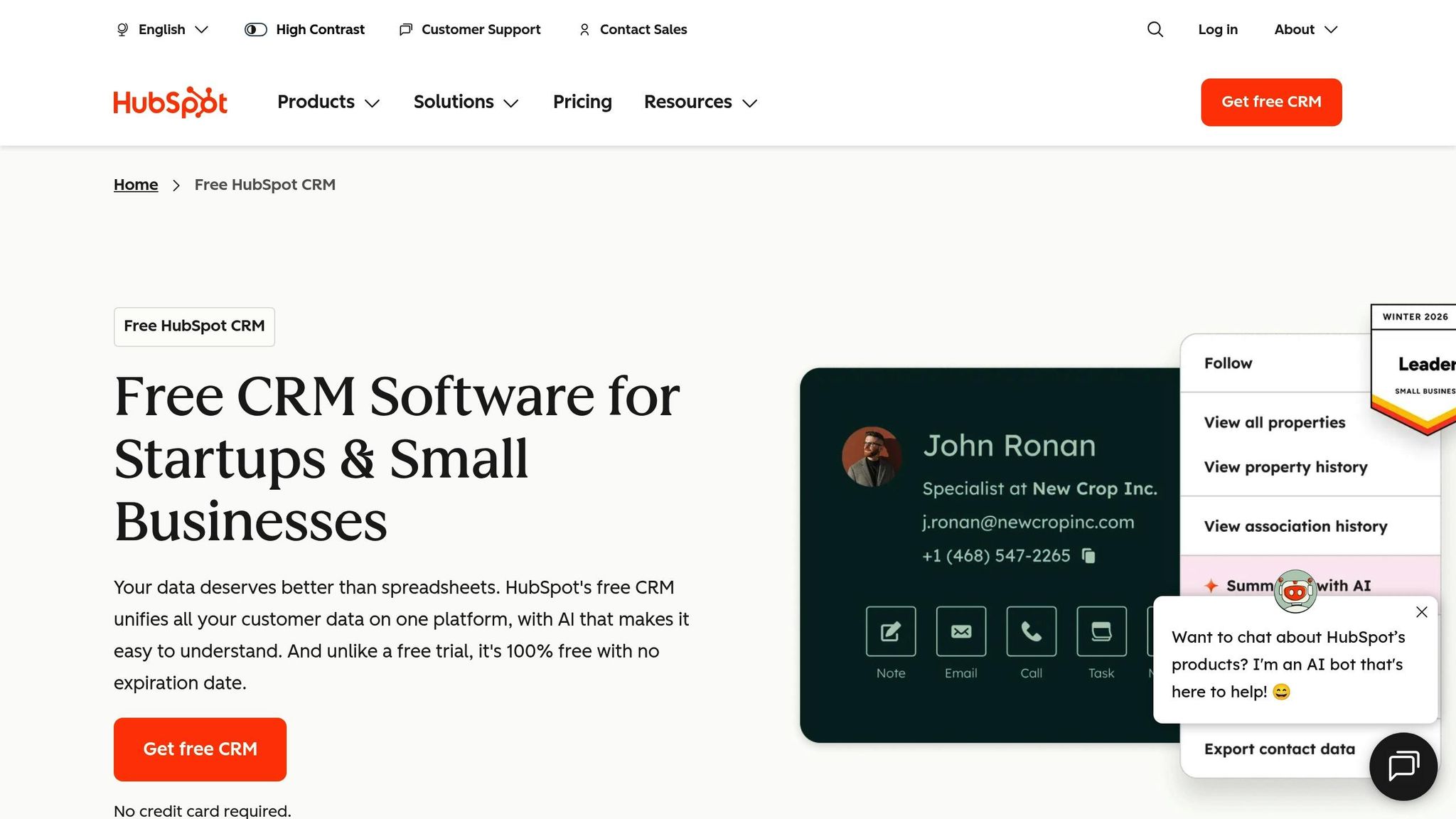
Task: Click the HubSpot logo
Action: [x=169, y=102]
